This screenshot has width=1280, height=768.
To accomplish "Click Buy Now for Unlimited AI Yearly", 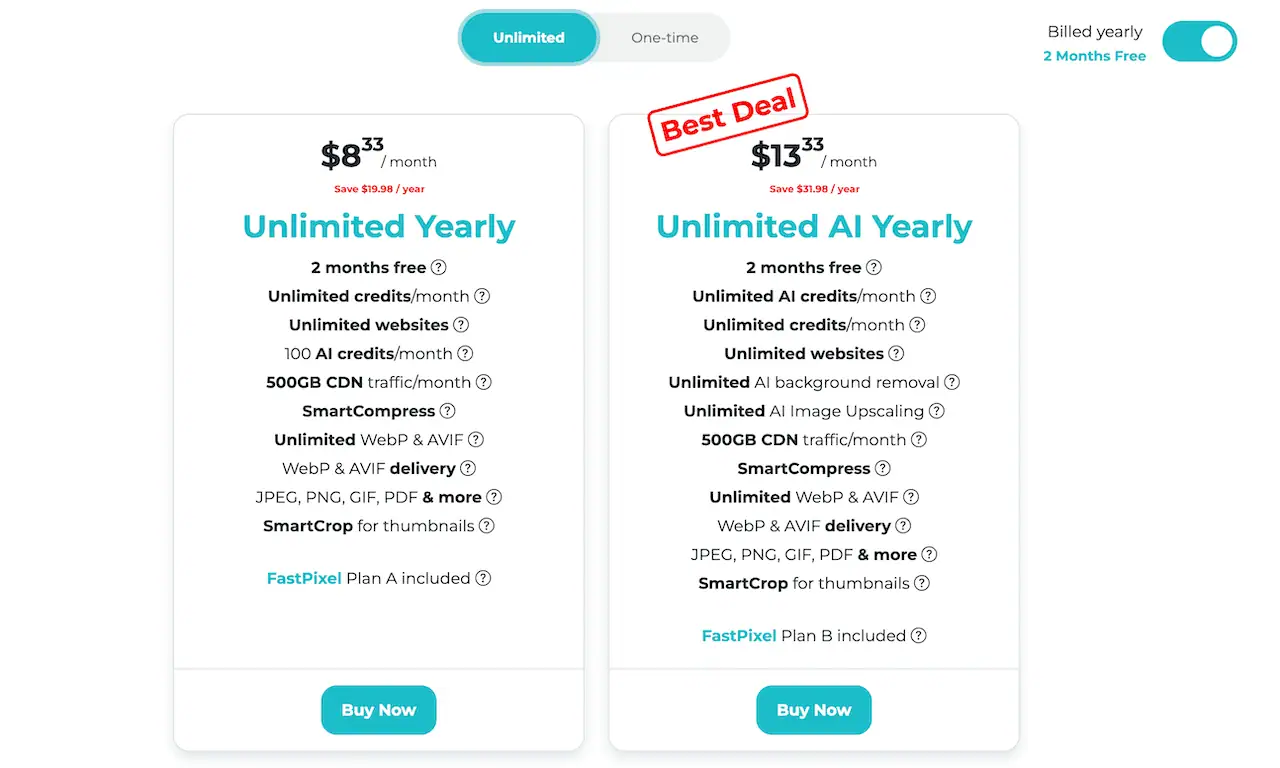I will [813, 710].
